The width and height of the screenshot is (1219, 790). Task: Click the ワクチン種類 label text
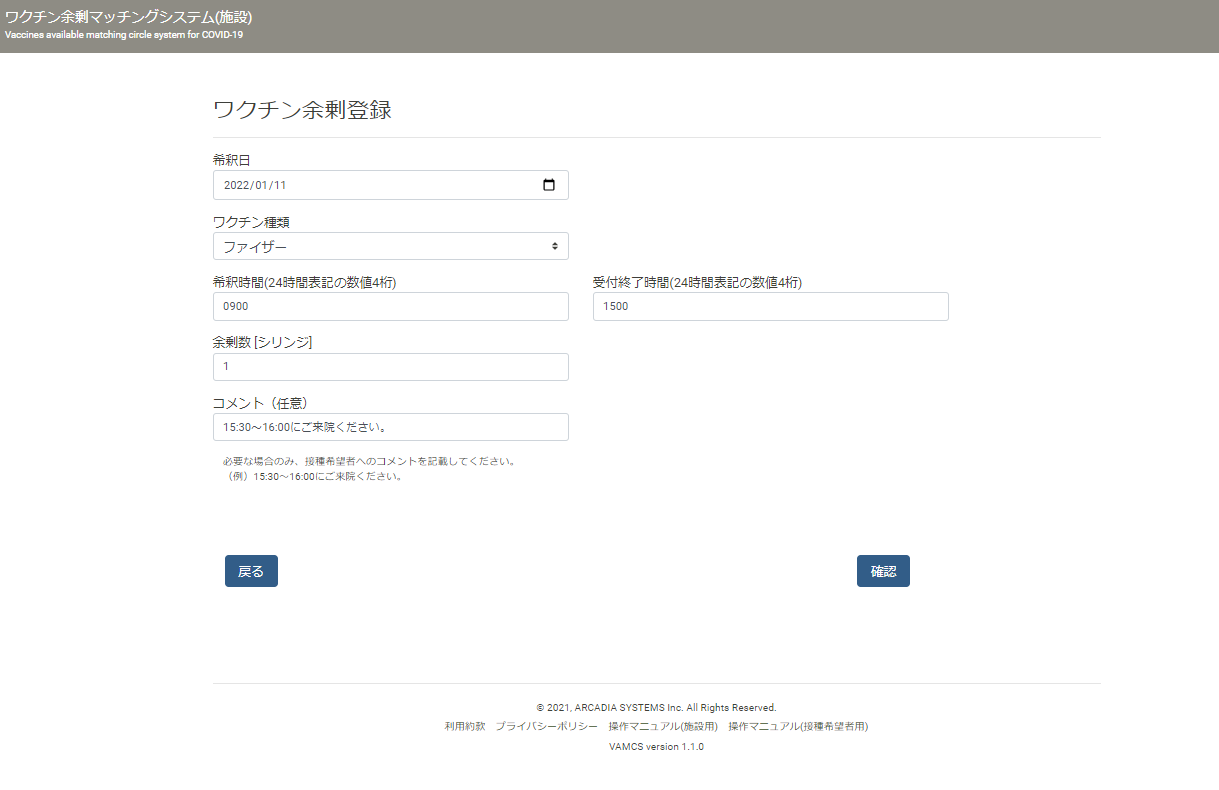click(x=251, y=222)
